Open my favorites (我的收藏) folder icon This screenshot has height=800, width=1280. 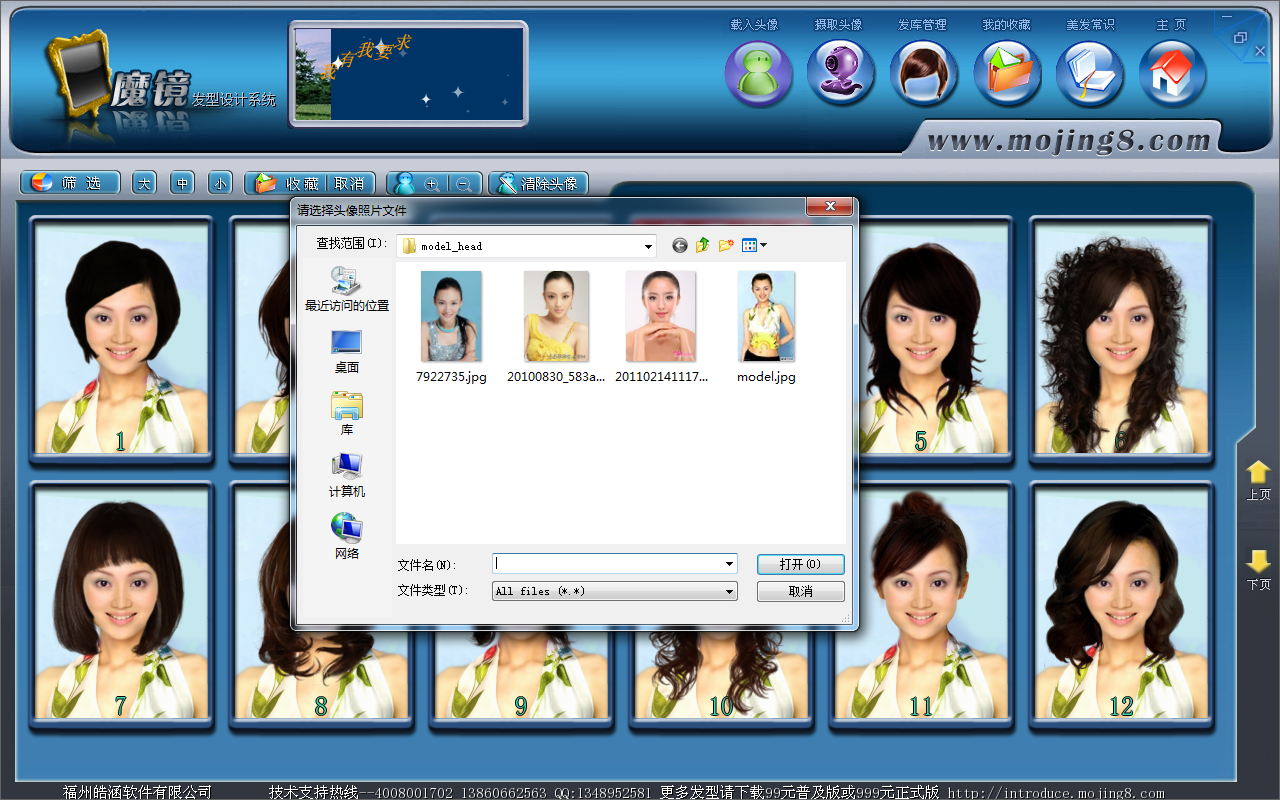1007,74
